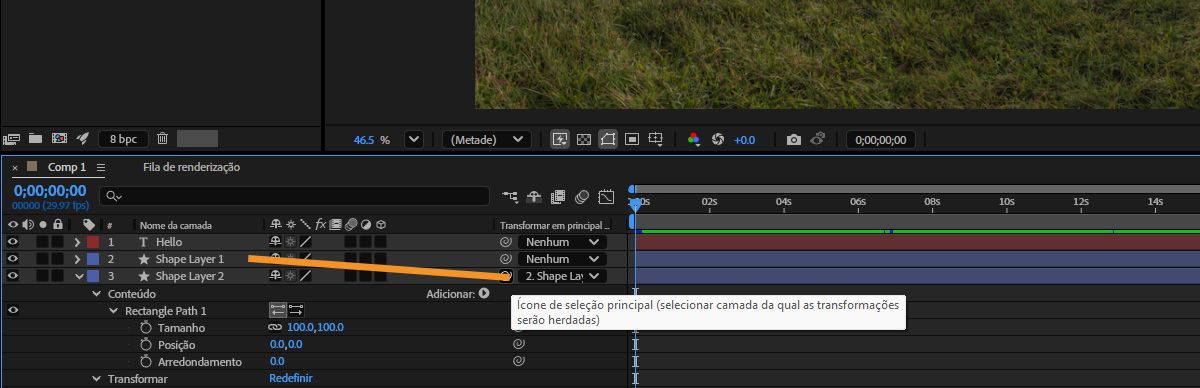Reset exposure in viewer

(717, 140)
